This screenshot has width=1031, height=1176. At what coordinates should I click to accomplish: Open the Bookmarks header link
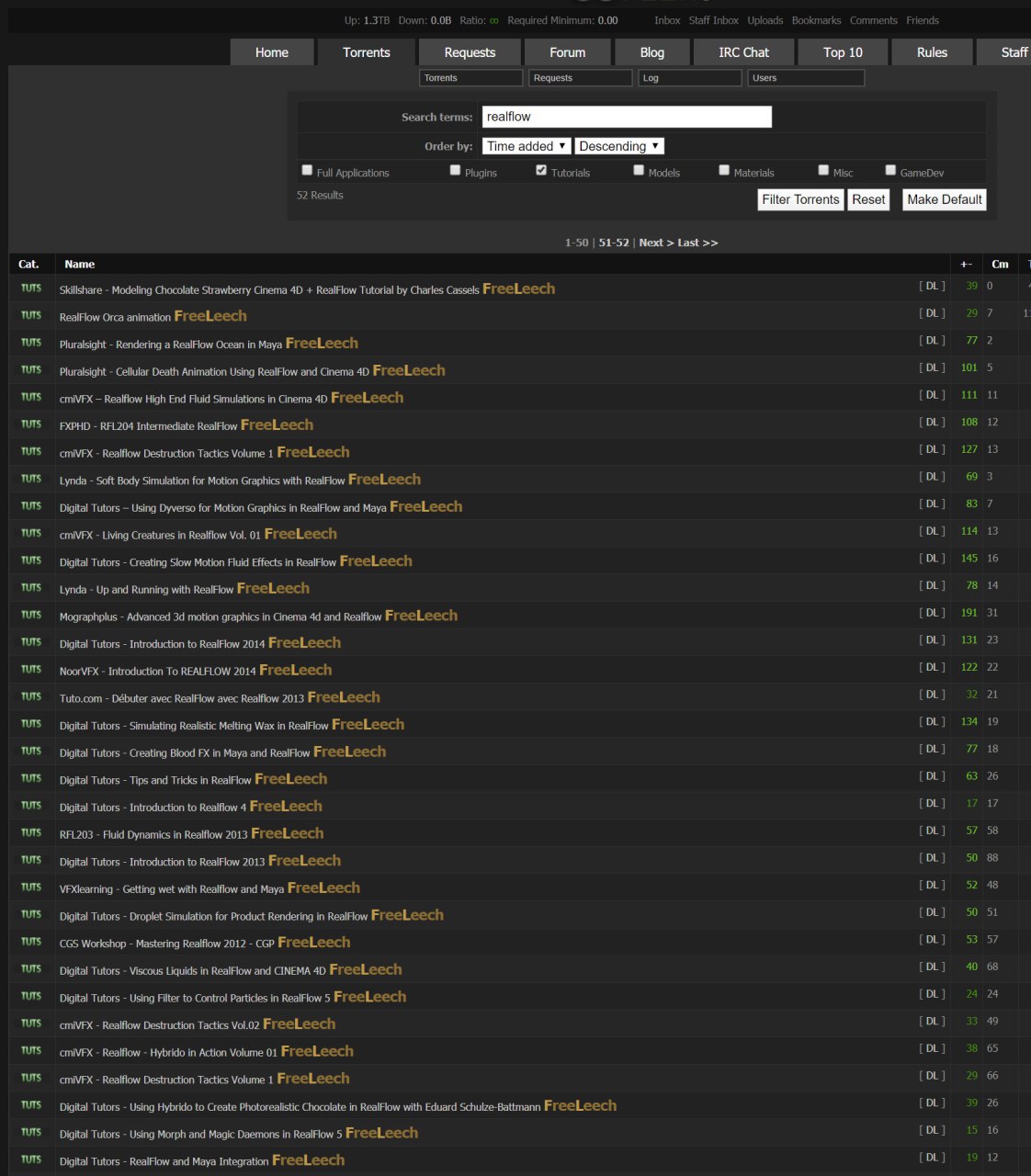[816, 20]
